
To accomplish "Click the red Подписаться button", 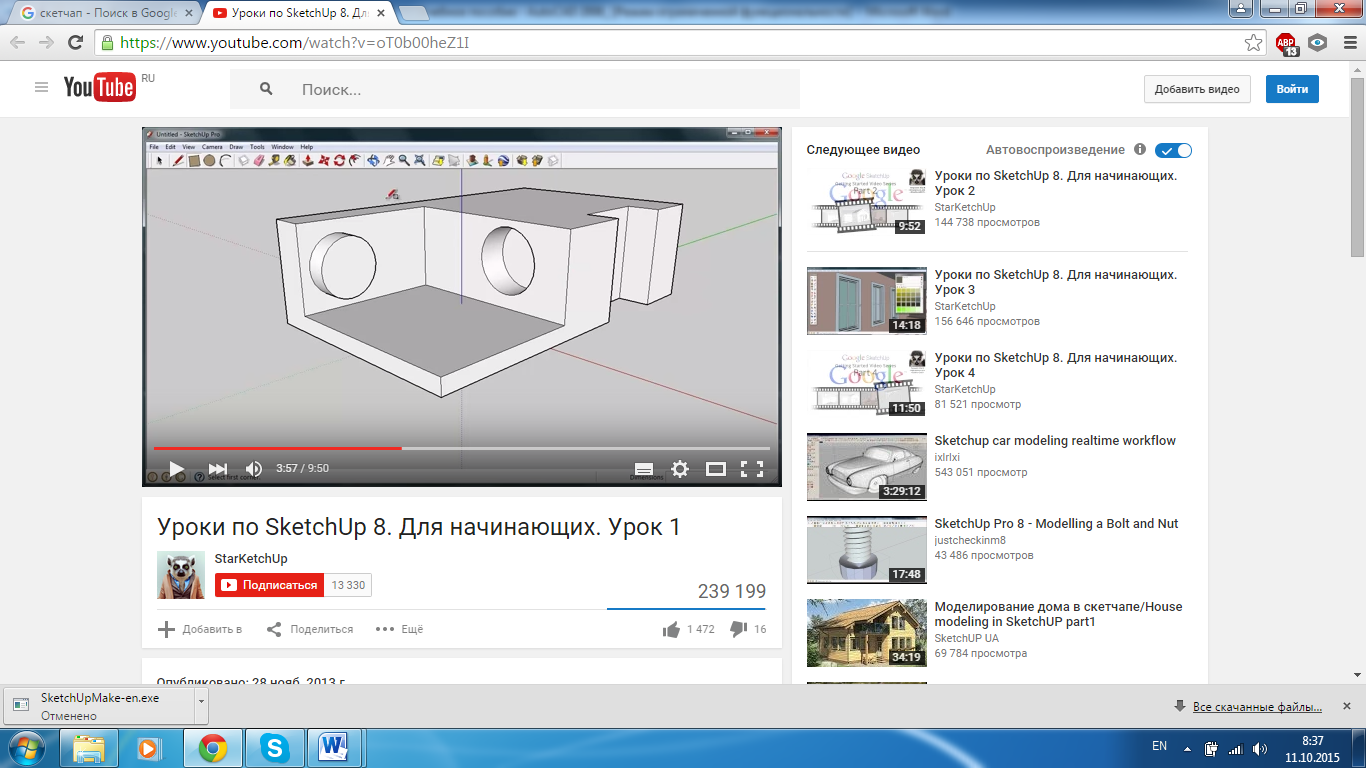I will (x=269, y=585).
